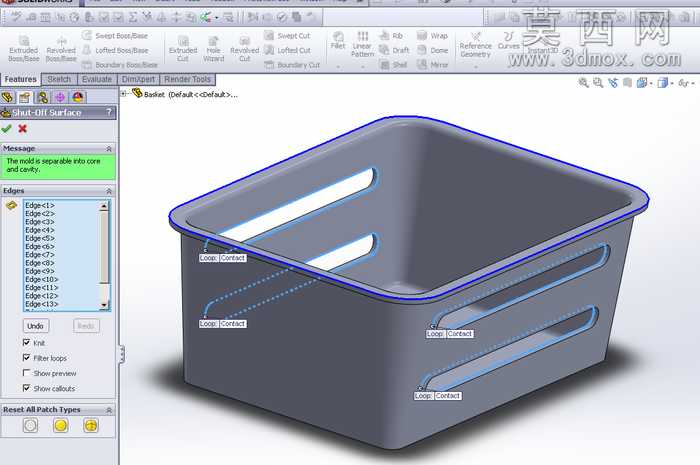Screen dimensions: 700x465
Task: Select the Mirror tool
Action: click(x=432, y=65)
